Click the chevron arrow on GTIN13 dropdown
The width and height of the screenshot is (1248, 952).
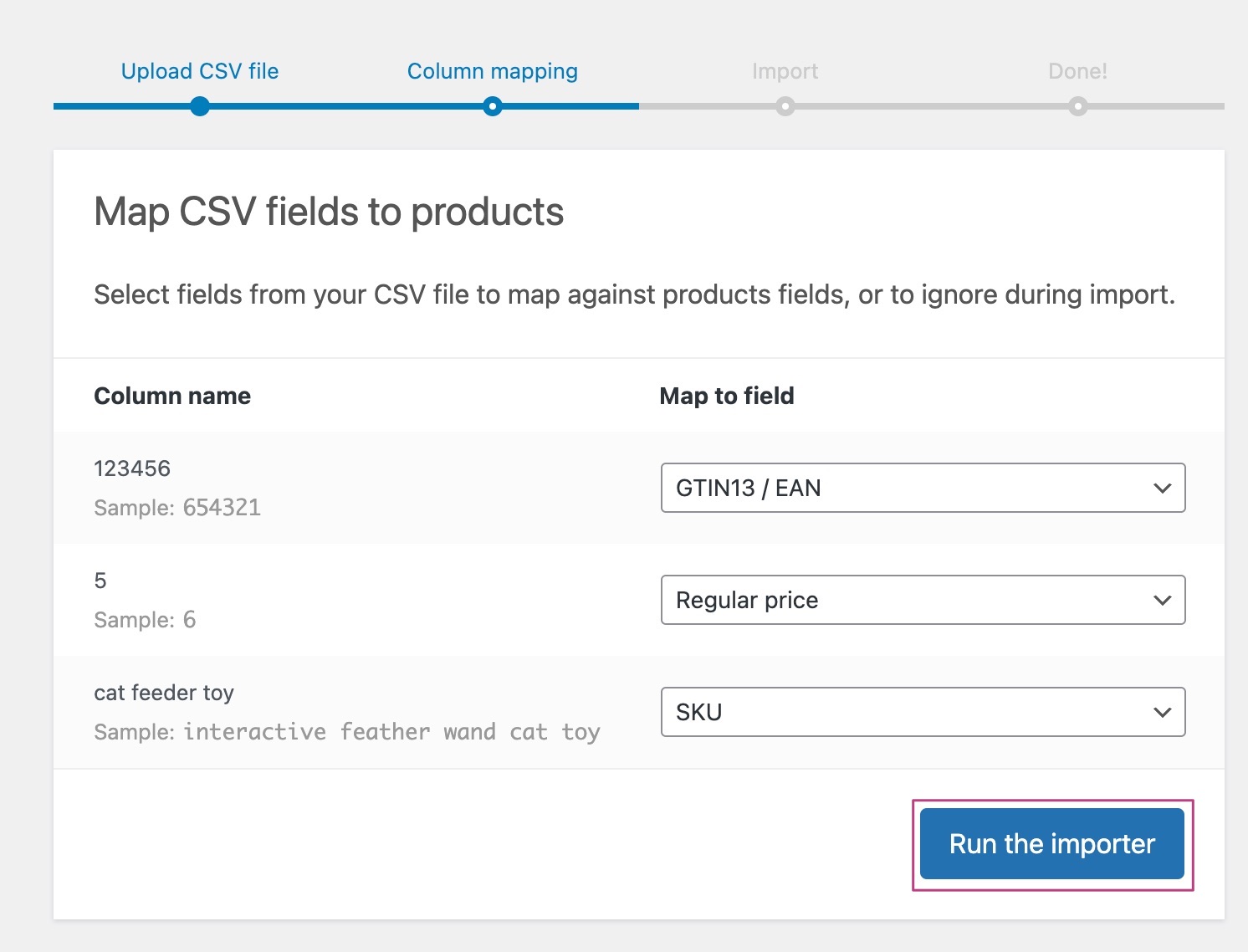point(1162,488)
